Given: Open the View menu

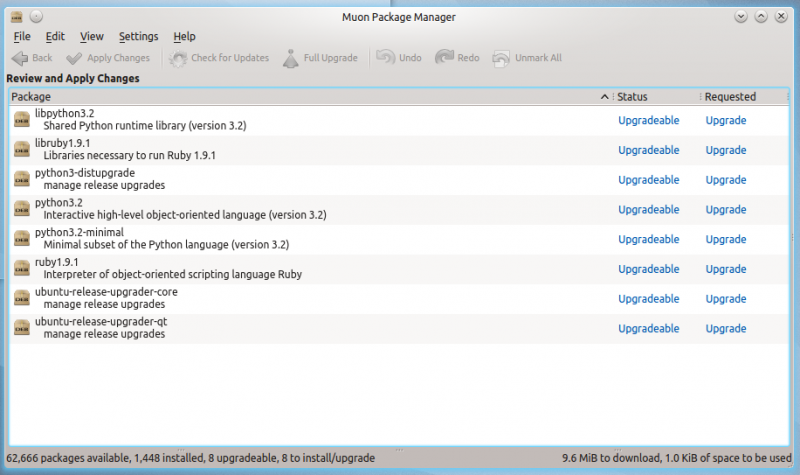Looking at the screenshot, I should click(x=92, y=36).
